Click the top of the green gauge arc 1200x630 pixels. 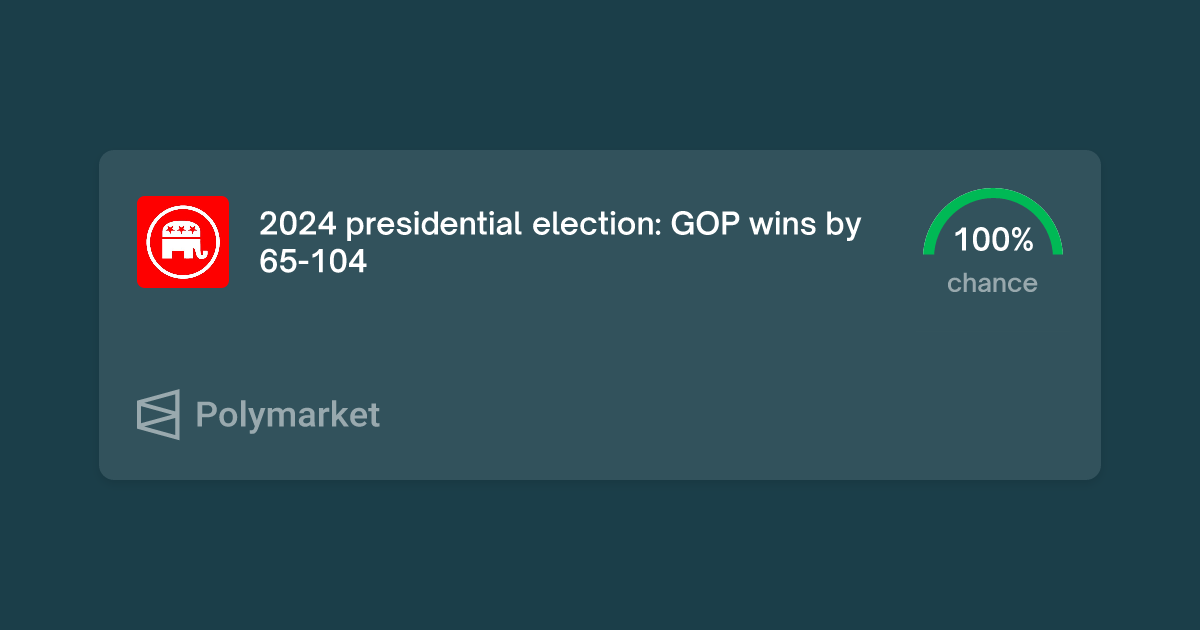(992, 193)
